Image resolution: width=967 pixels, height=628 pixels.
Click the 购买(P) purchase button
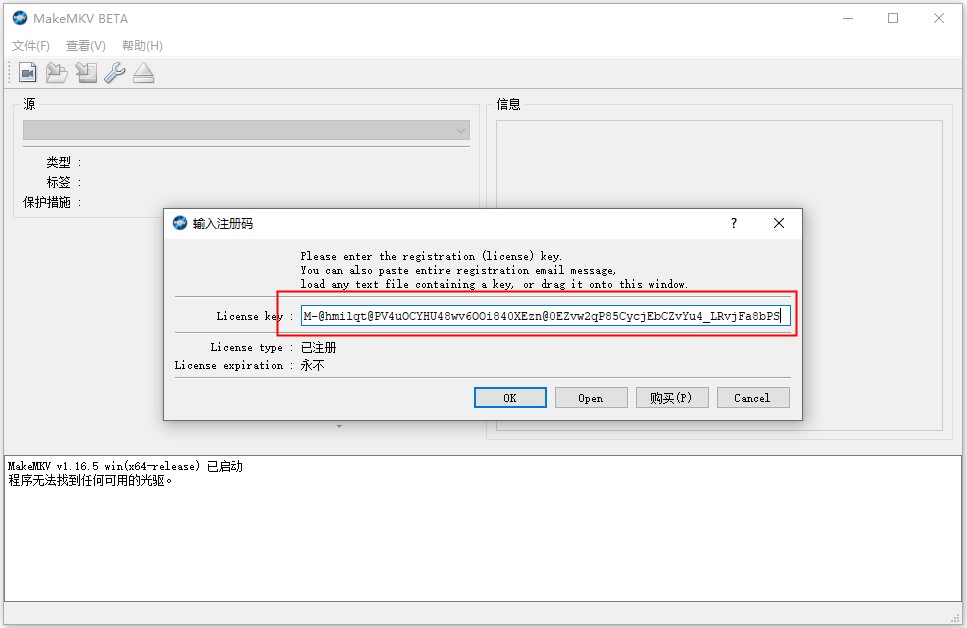pyautogui.click(x=672, y=398)
